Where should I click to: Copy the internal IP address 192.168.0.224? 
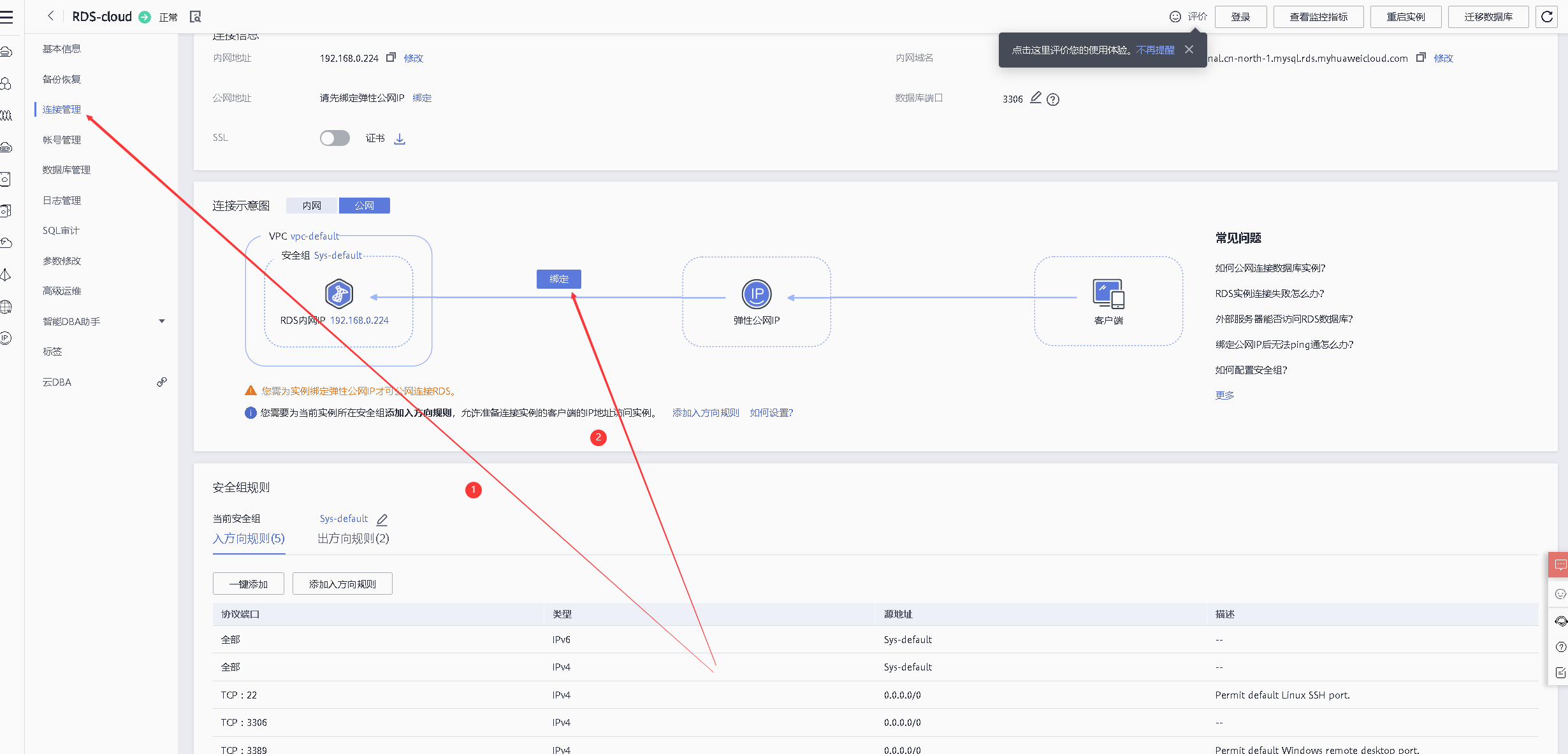[x=391, y=57]
